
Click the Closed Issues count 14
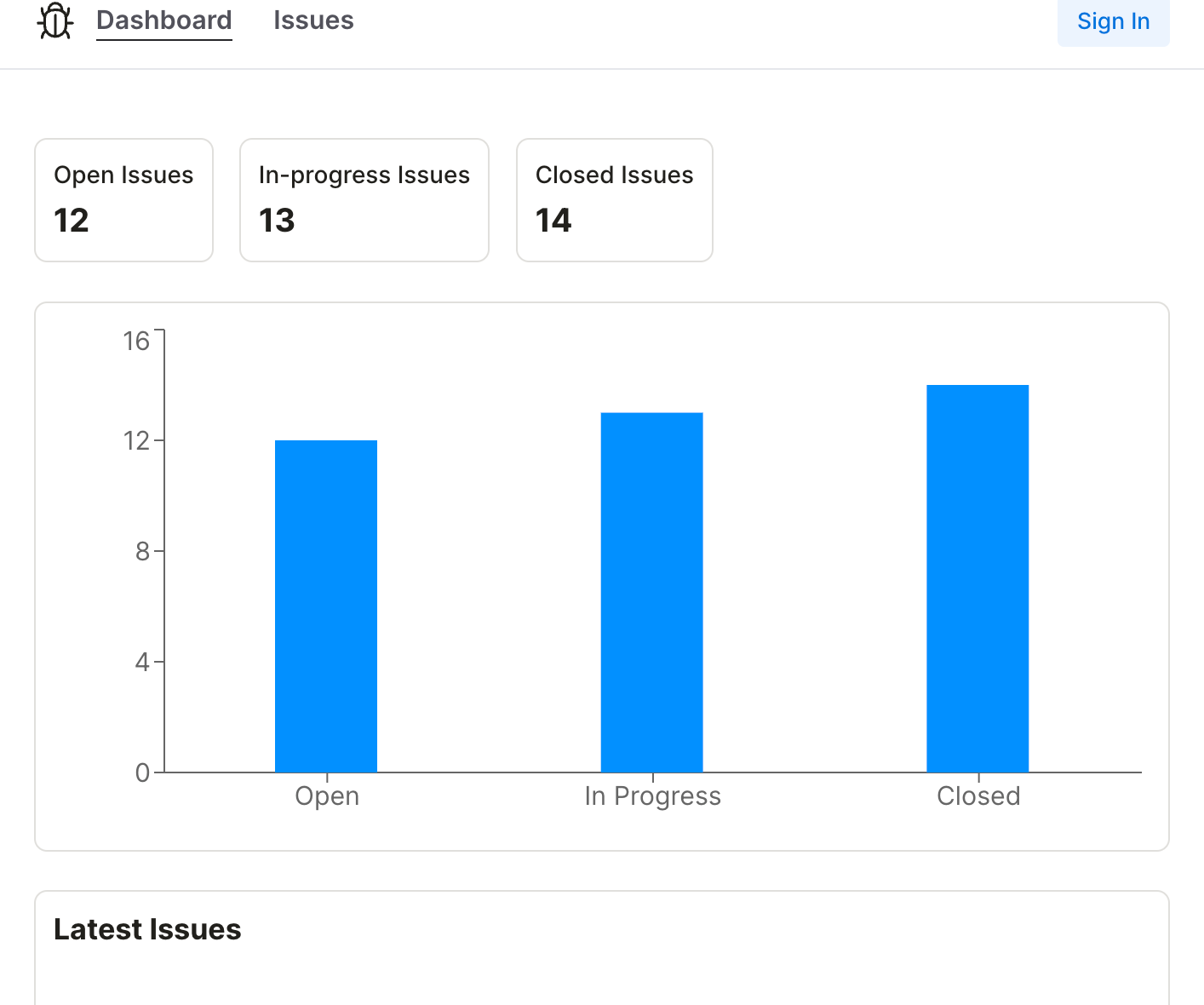(x=553, y=221)
